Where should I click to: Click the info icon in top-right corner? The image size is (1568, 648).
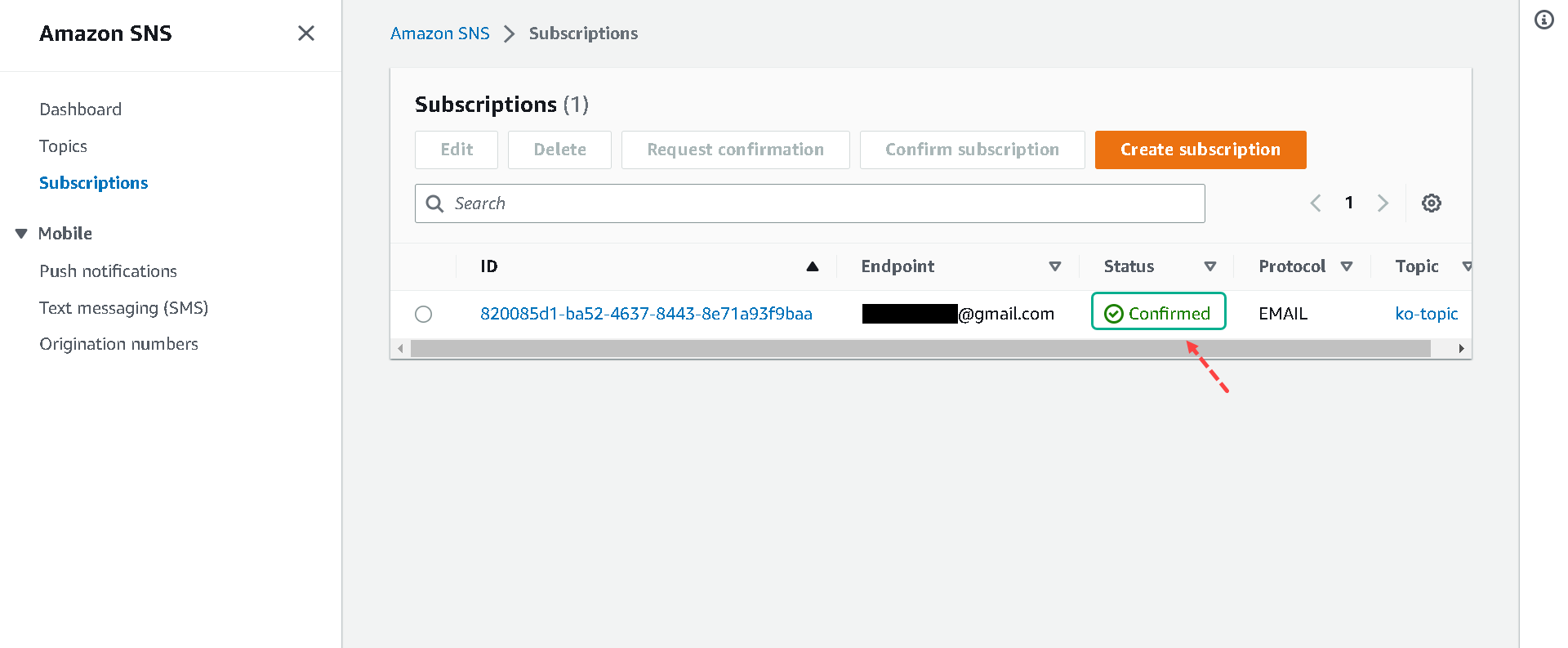1543,20
